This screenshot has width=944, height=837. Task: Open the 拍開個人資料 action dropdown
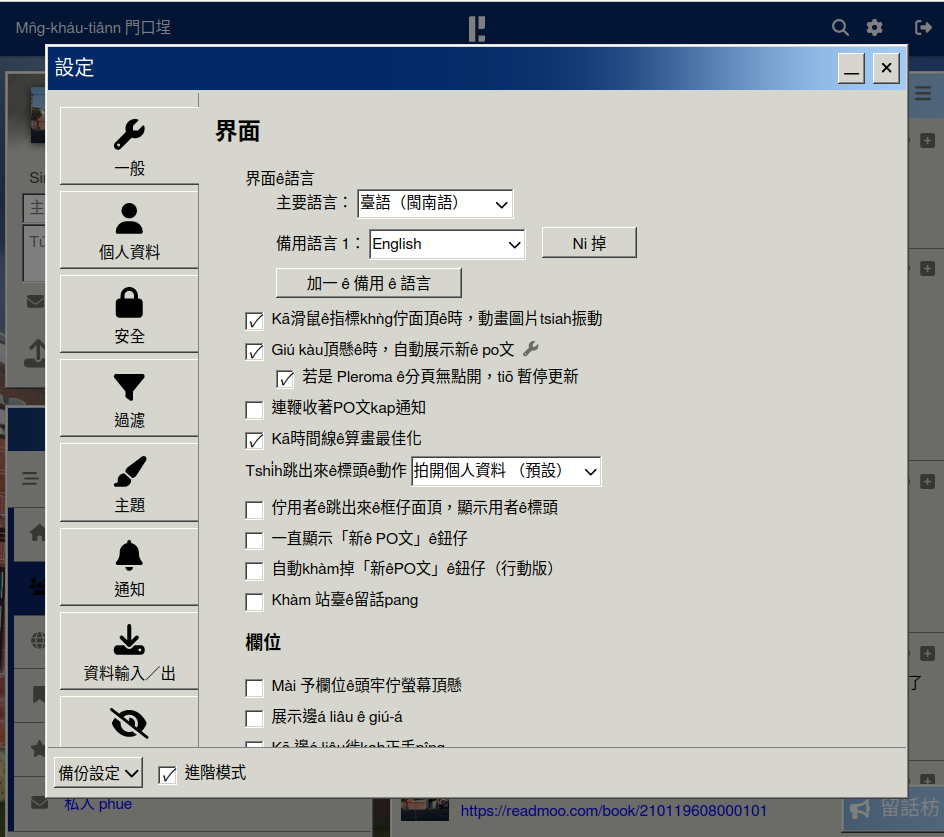tap(506, 471)
